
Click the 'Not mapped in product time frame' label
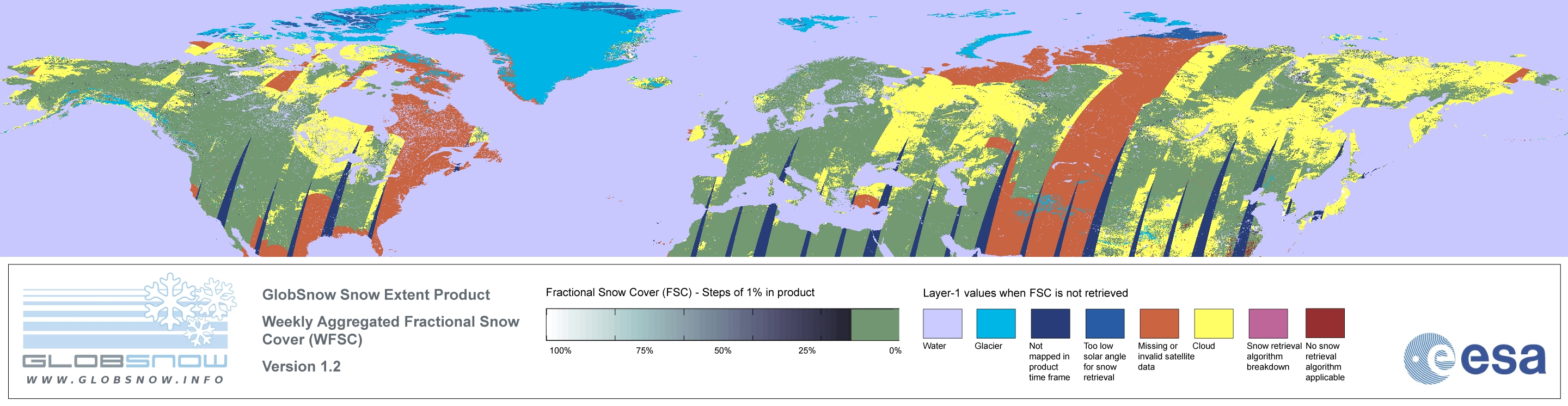pos(1049,361)
